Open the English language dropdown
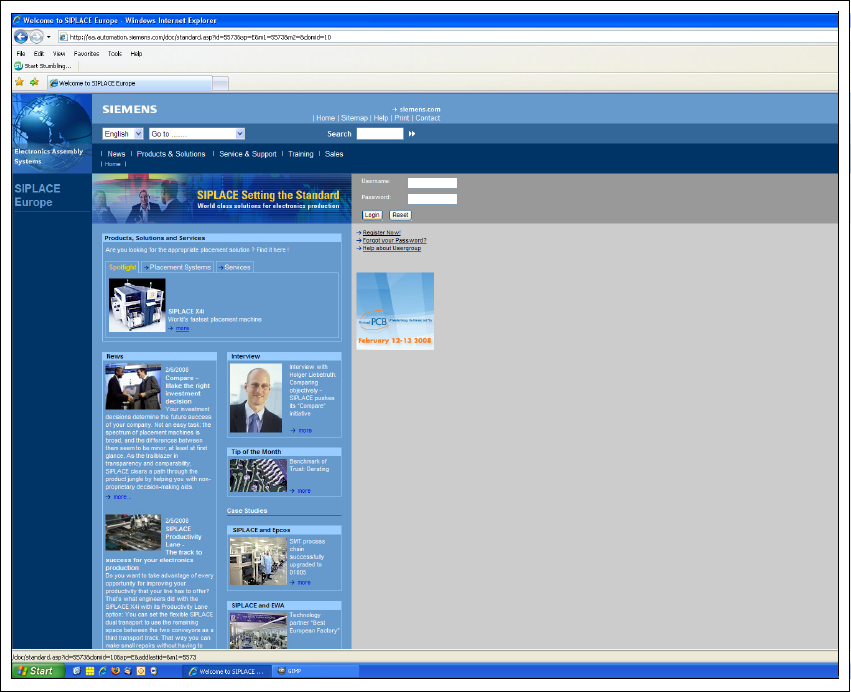851x692 pixels. click(123, 134)
